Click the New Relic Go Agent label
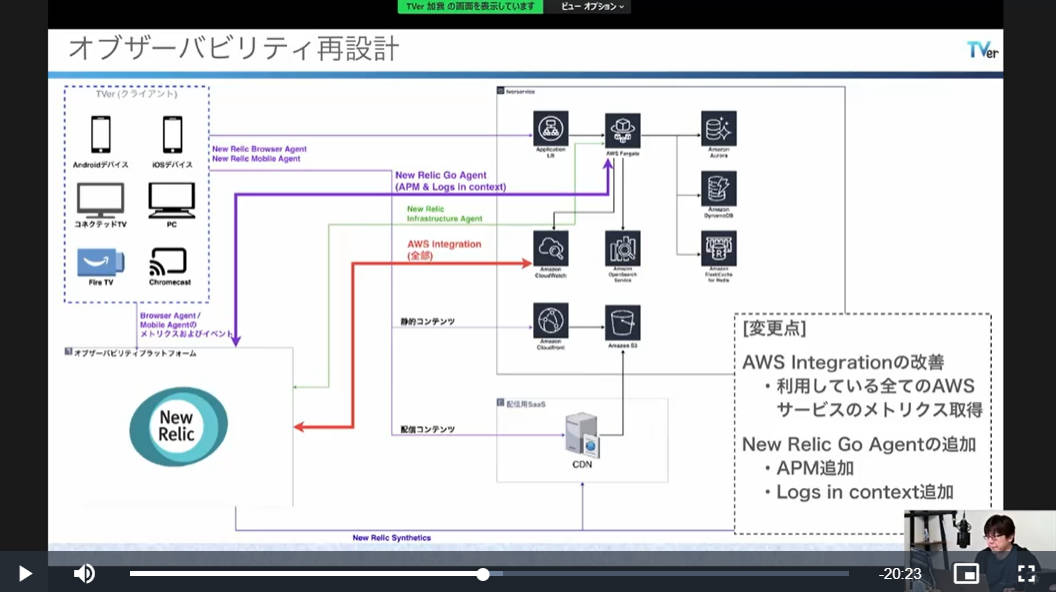The width and height of the screenshot is (1056, 592). 451,180
